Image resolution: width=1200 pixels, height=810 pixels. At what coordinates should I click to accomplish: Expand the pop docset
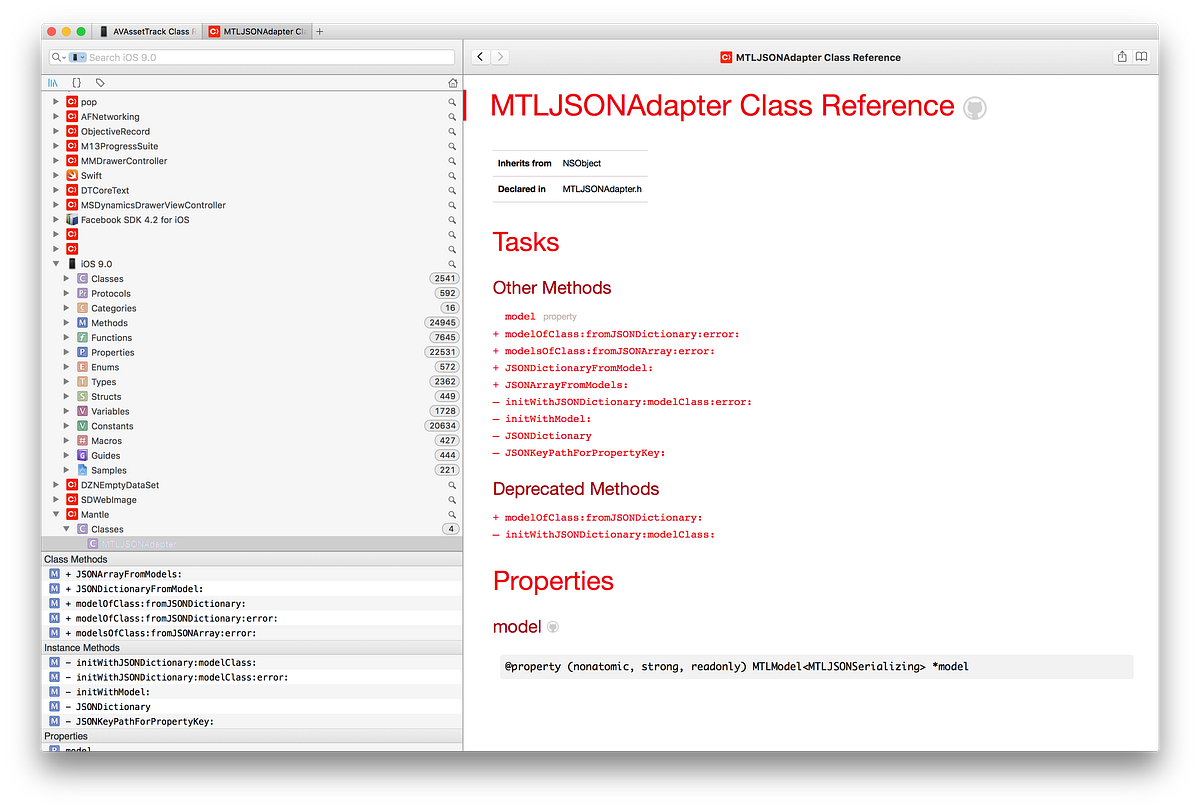(56, 102)
